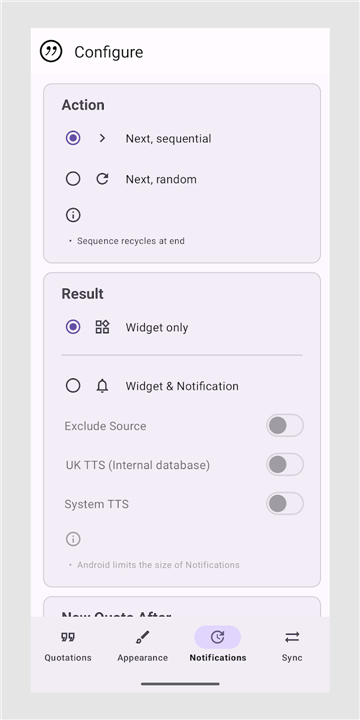
Task: Click the chevron icon beside Next, sequential
Action: [x=102, y=138]
